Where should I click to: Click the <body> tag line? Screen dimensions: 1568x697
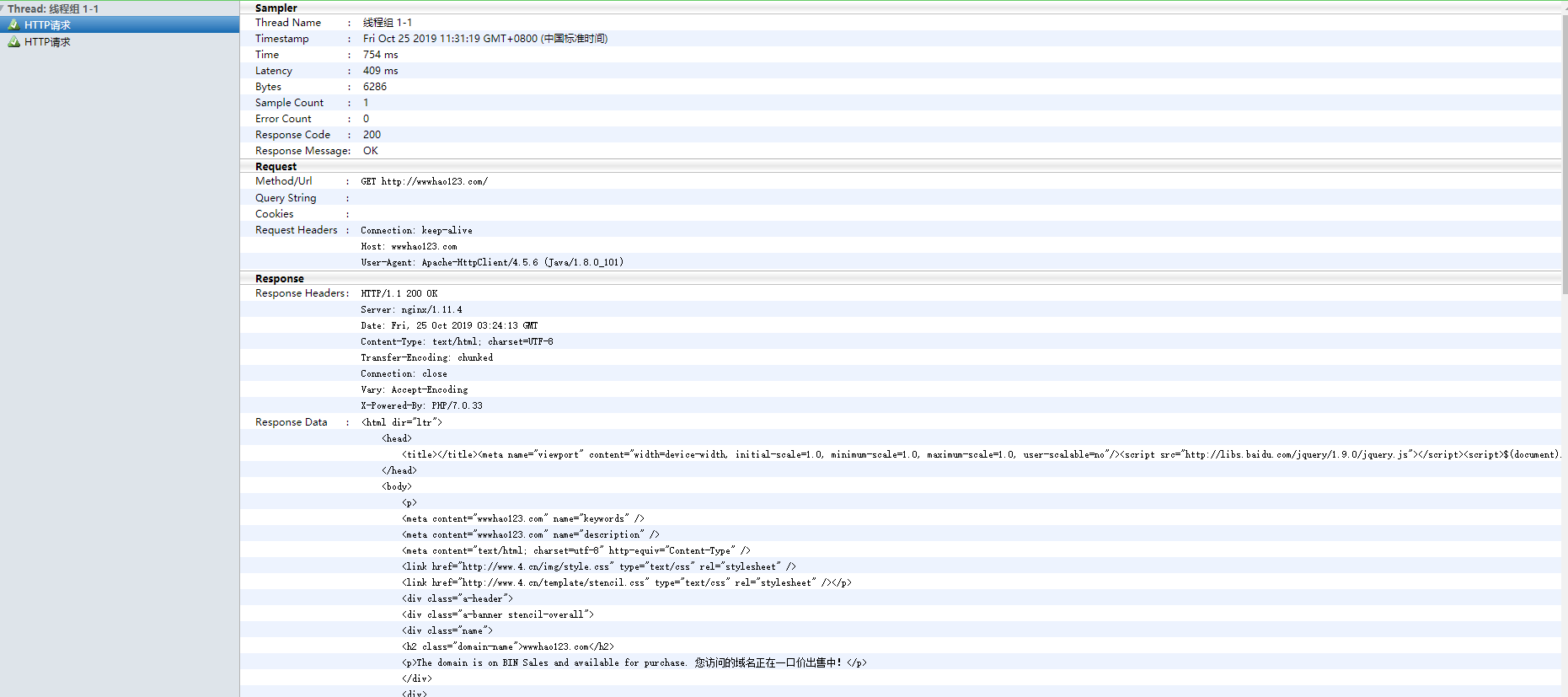pos(397,486)
